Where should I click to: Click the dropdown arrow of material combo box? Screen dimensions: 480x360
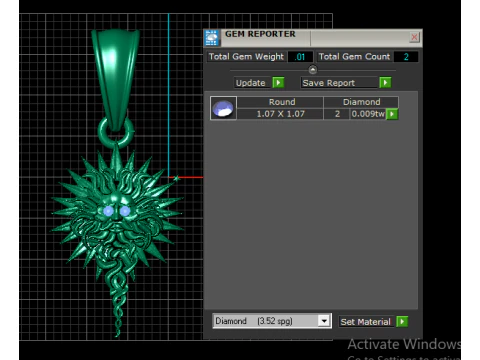click(324, 321)
